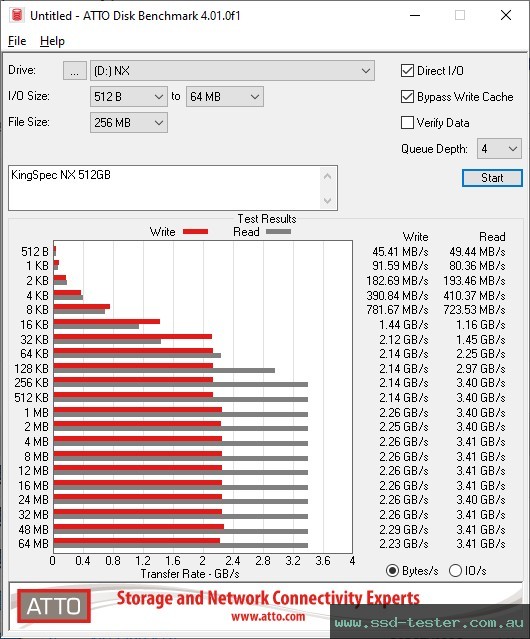Viewport: 530px width, 639px height.
Task: Click the 781.67 MB/s write value
Action: coord(397,310)
